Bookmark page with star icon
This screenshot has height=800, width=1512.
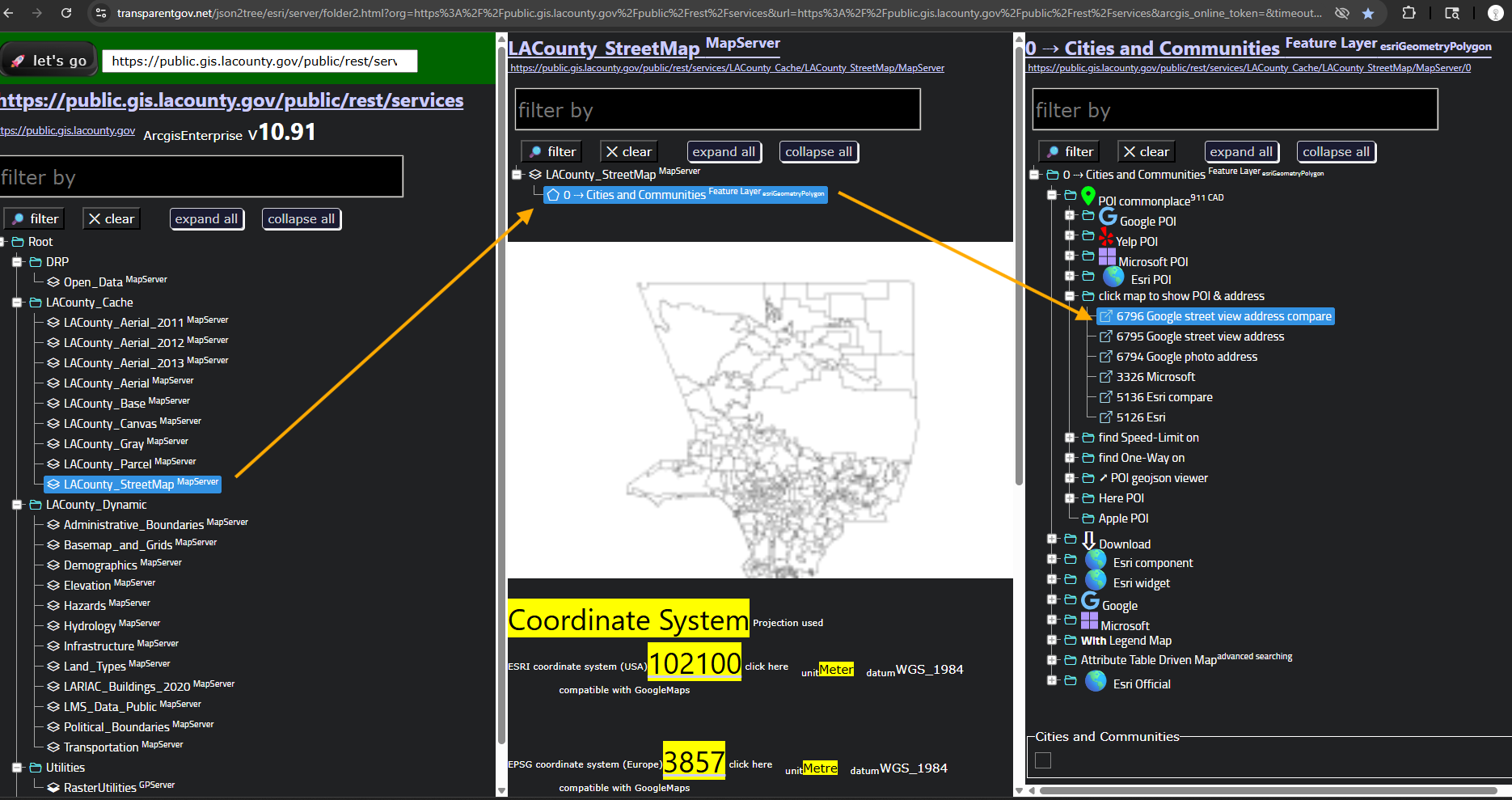(1368, 13)
